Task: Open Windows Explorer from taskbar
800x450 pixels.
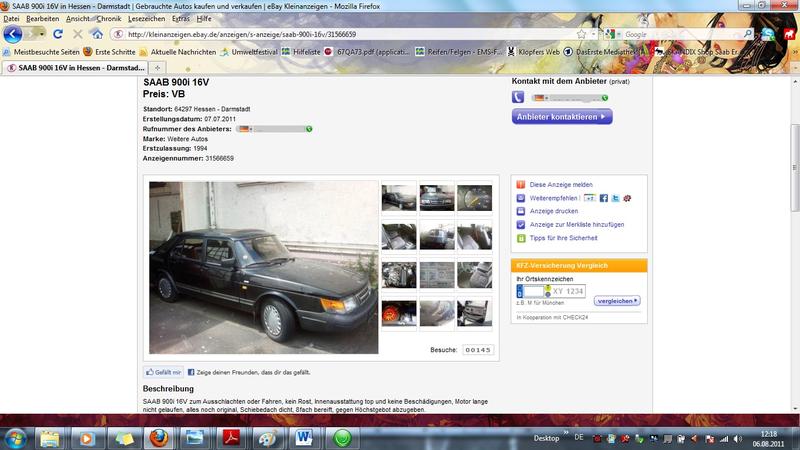Action: (x=49, y=438)
